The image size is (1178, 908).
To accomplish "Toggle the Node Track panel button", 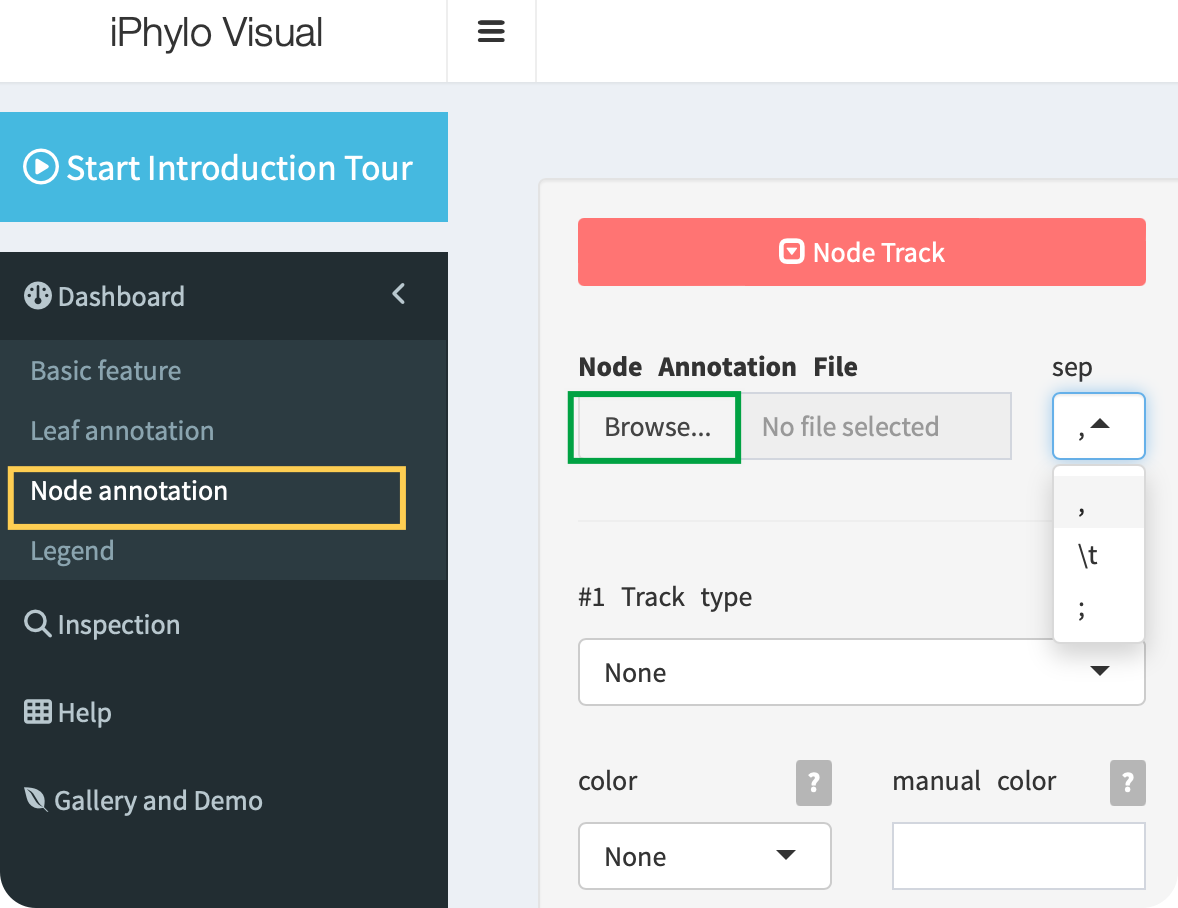I will click(861, 252).
